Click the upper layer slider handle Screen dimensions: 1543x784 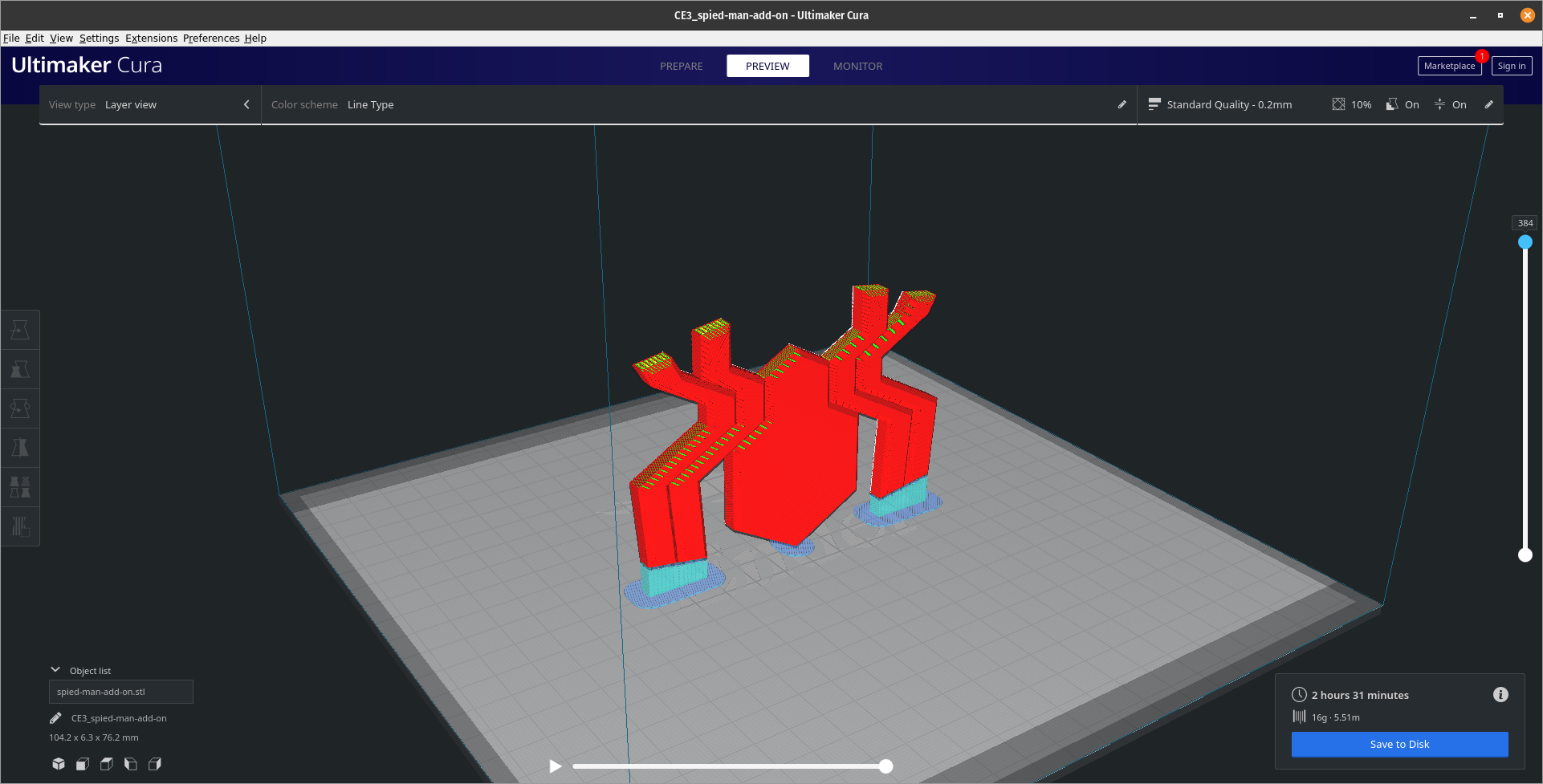pyautogui.click(x=1525, y=242)
